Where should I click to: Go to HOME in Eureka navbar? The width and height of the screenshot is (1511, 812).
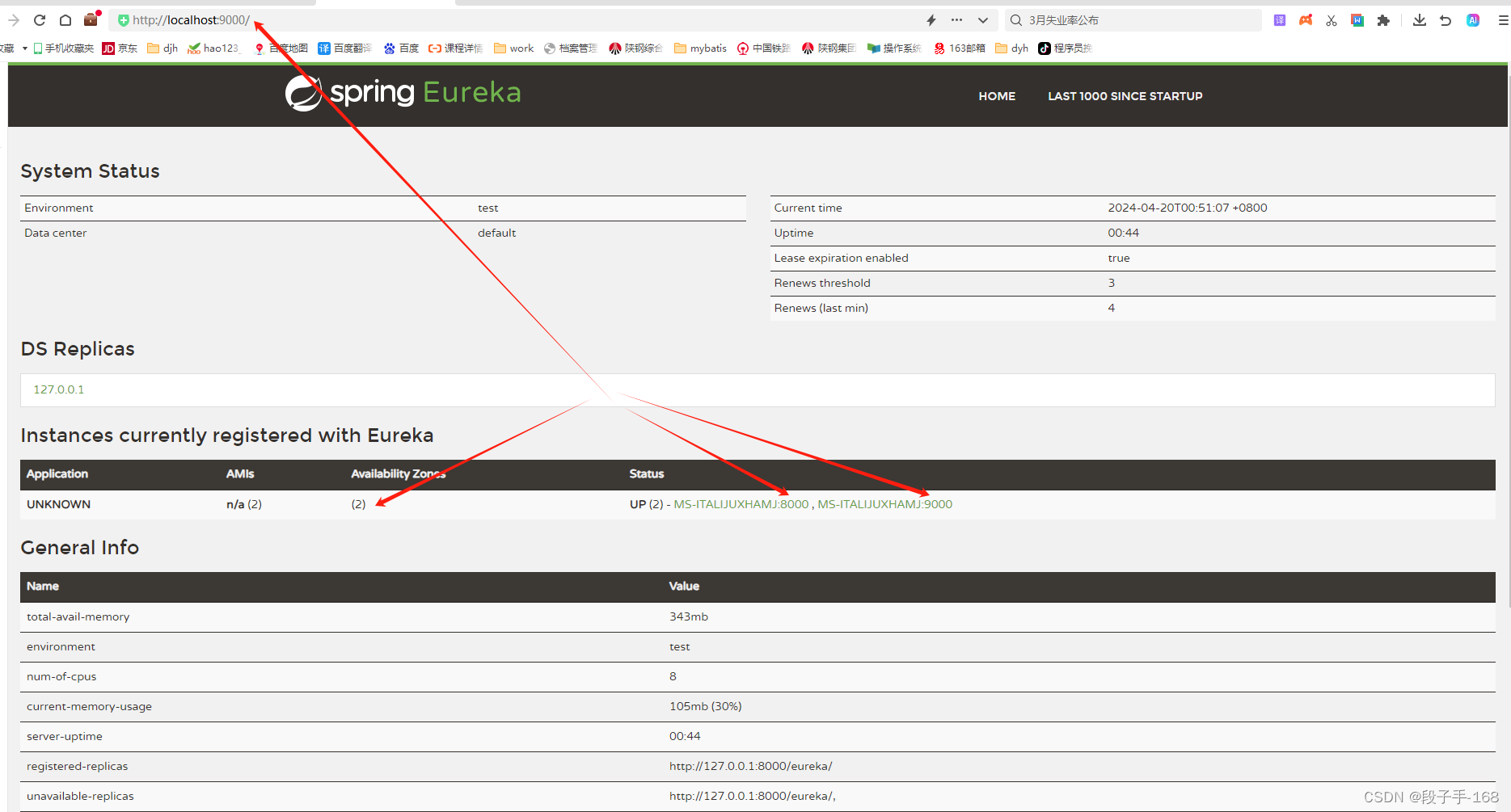click(x=997, y=96)
